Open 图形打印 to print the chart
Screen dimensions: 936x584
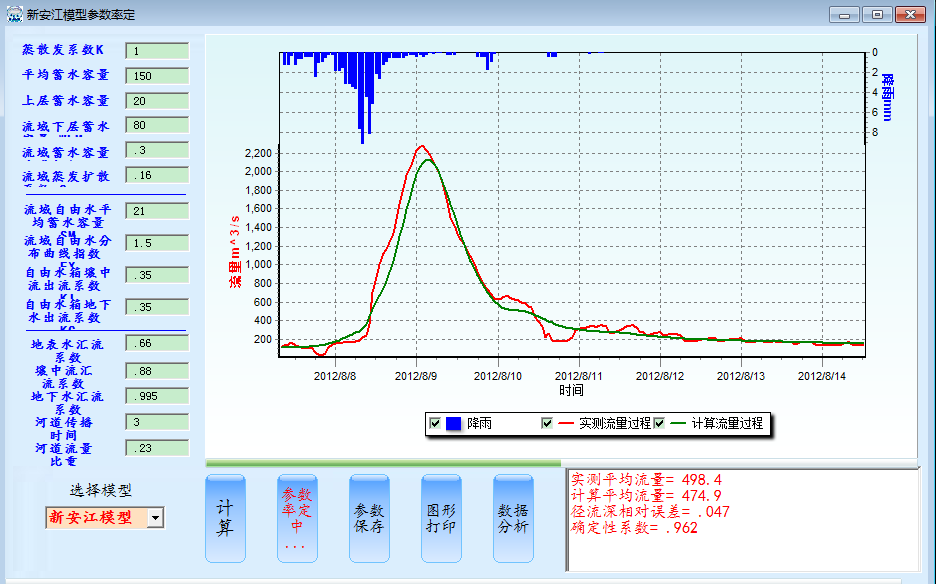(441, 517)
